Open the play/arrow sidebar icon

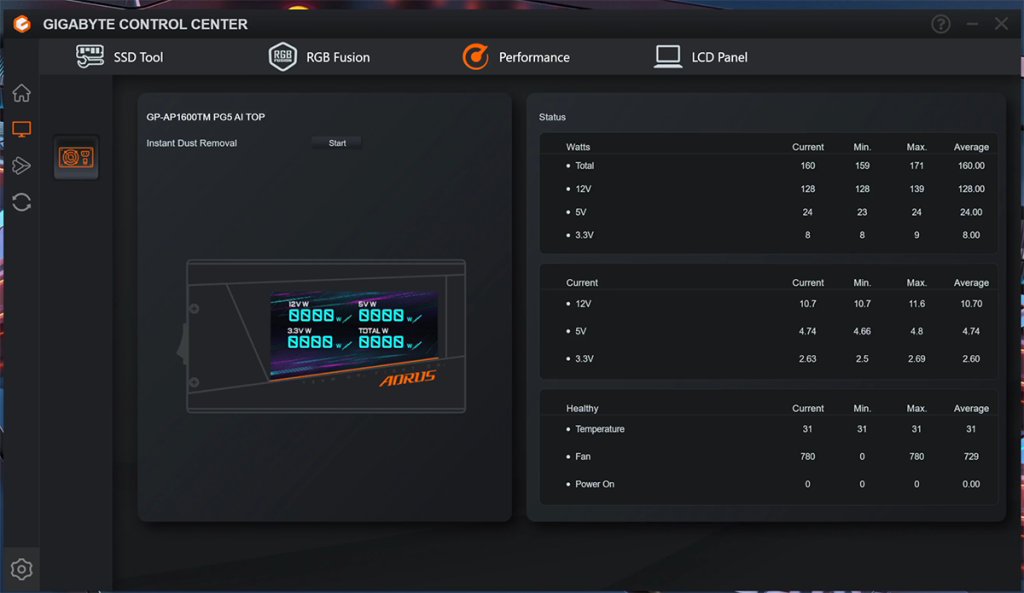coord(22,166)
